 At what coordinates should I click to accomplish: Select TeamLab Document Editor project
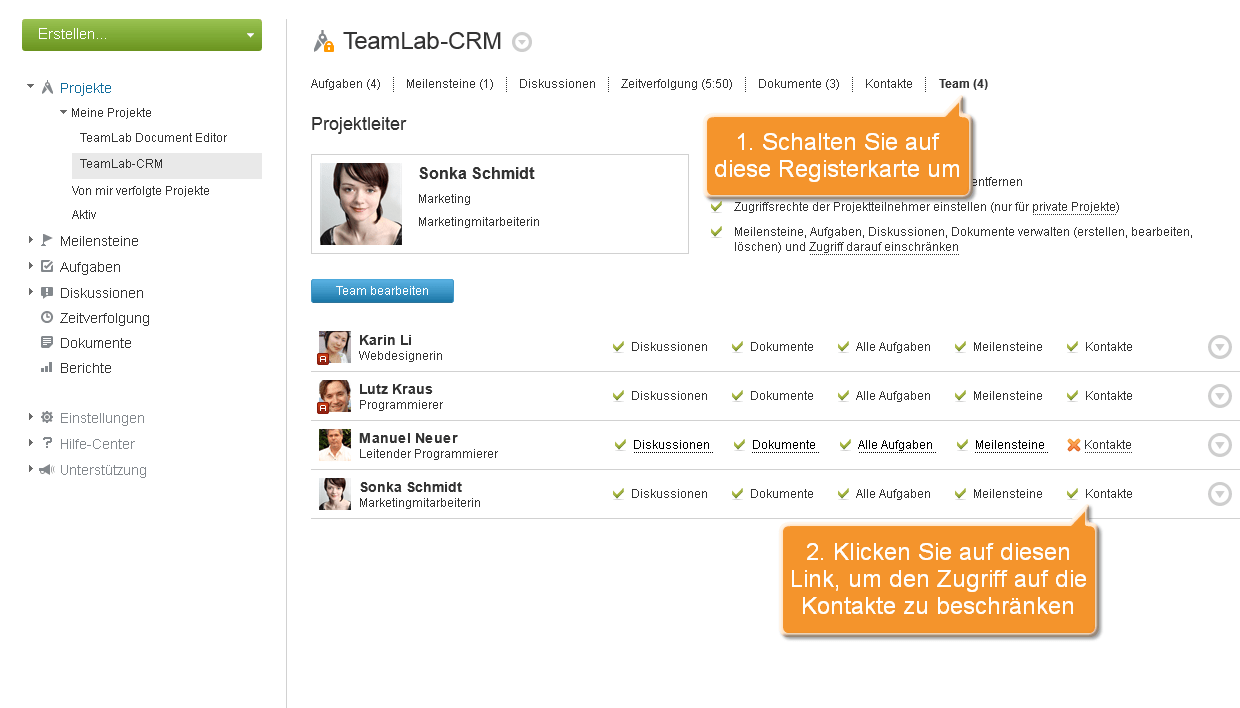(x=154, y=138)
